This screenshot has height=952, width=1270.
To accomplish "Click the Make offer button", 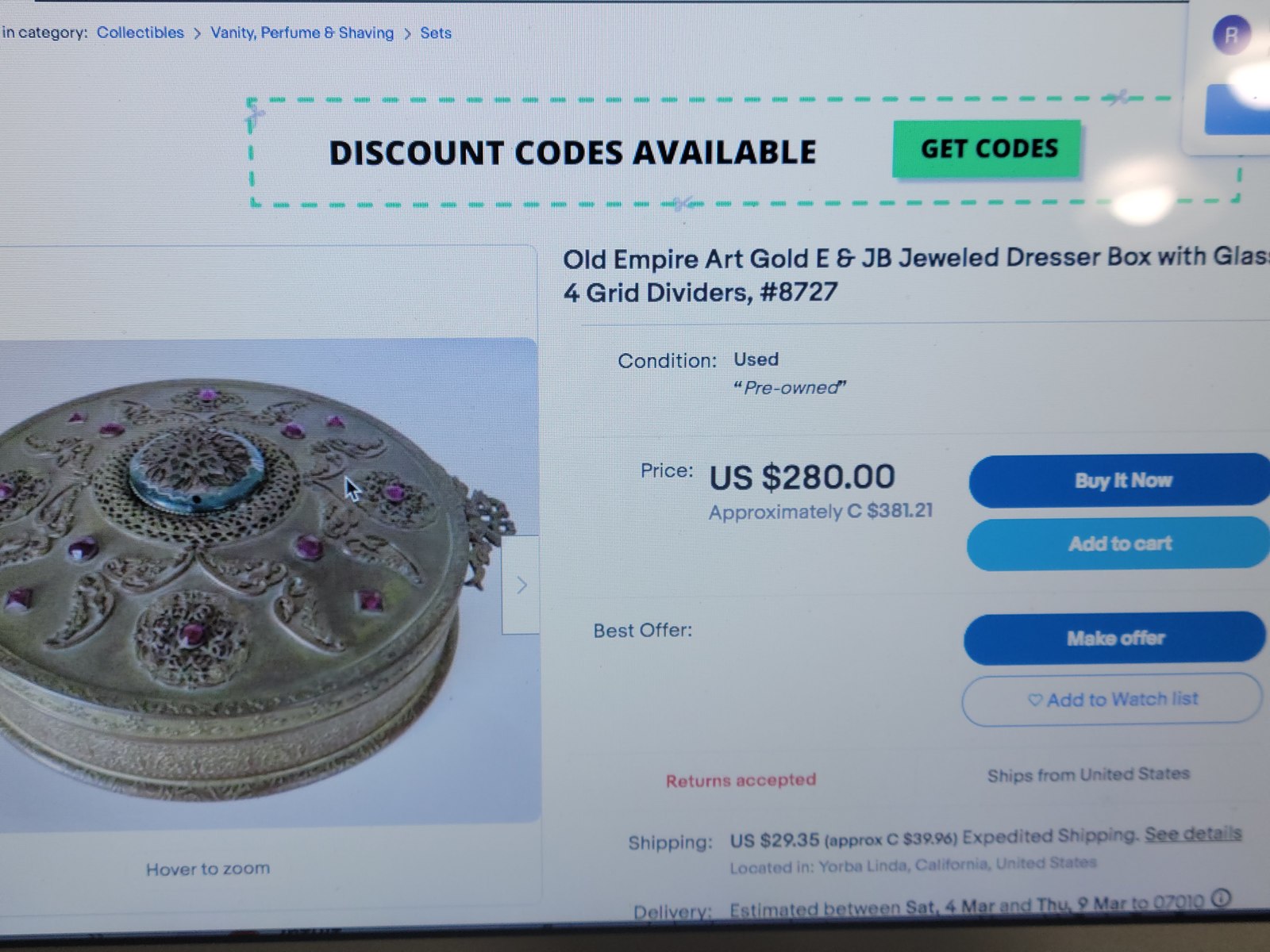I will 1114,638.
